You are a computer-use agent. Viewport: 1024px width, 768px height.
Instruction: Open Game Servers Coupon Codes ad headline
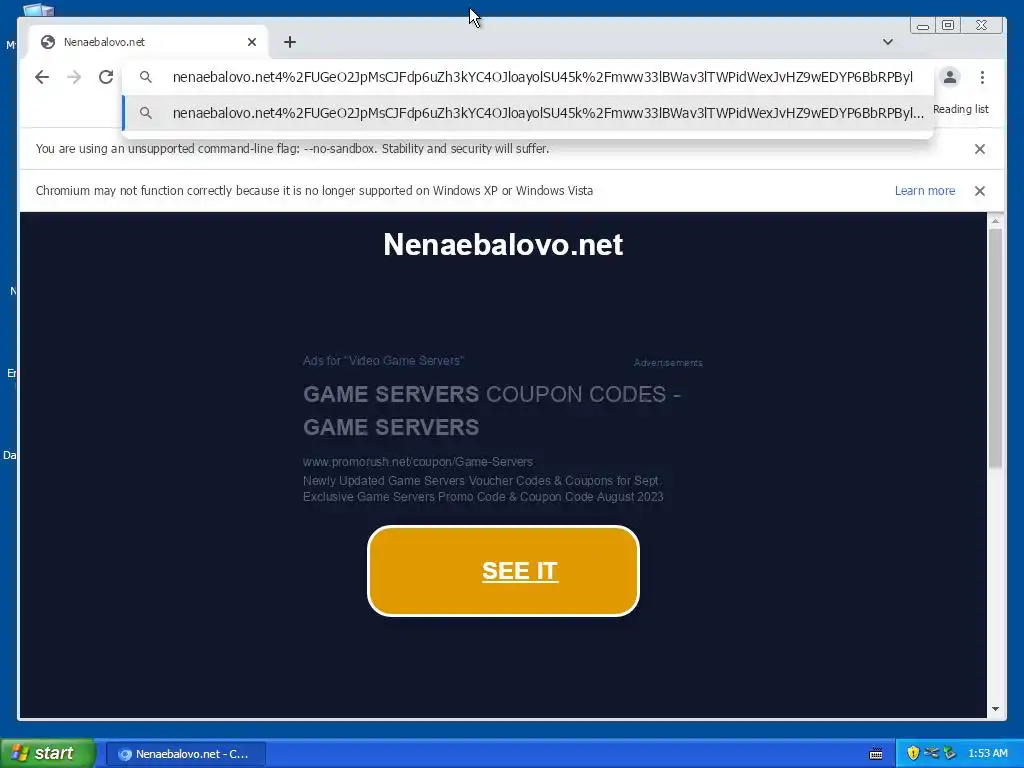(x=492, y=411)
